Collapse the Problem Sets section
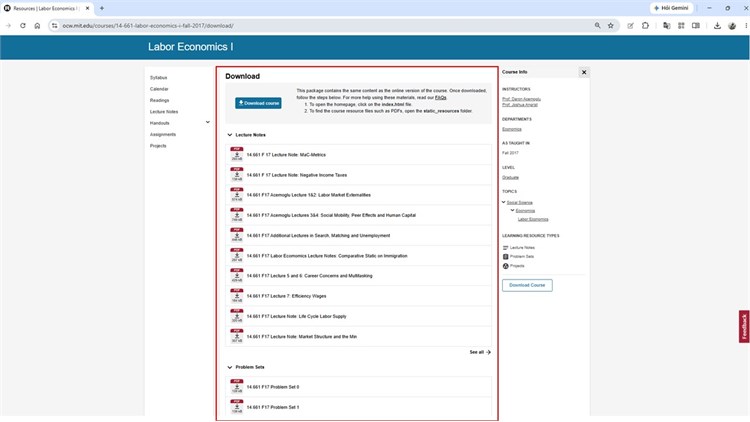Screen dimensions: 750x422 [230, 367]
